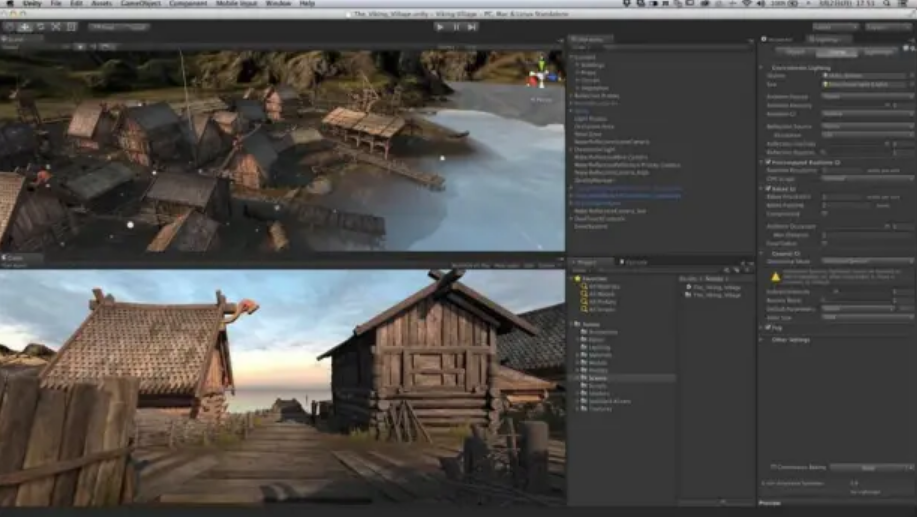Screen dimensions: 917x517
Task: Open the Scripts folder in Assets
Action: pyautogui.click(x=598, y=386)
